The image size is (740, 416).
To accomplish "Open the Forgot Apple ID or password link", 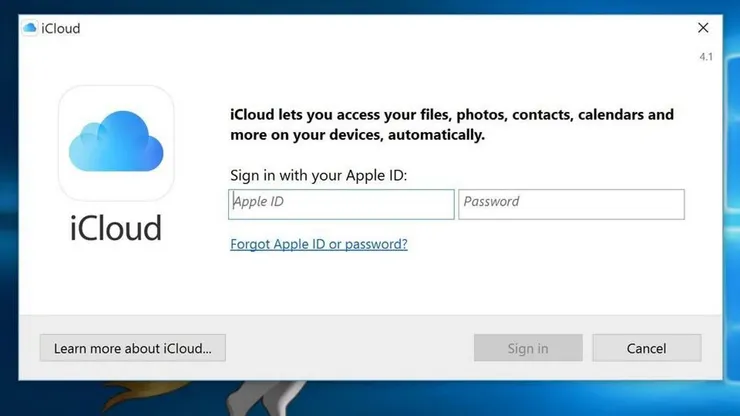I will click(319, 244).
